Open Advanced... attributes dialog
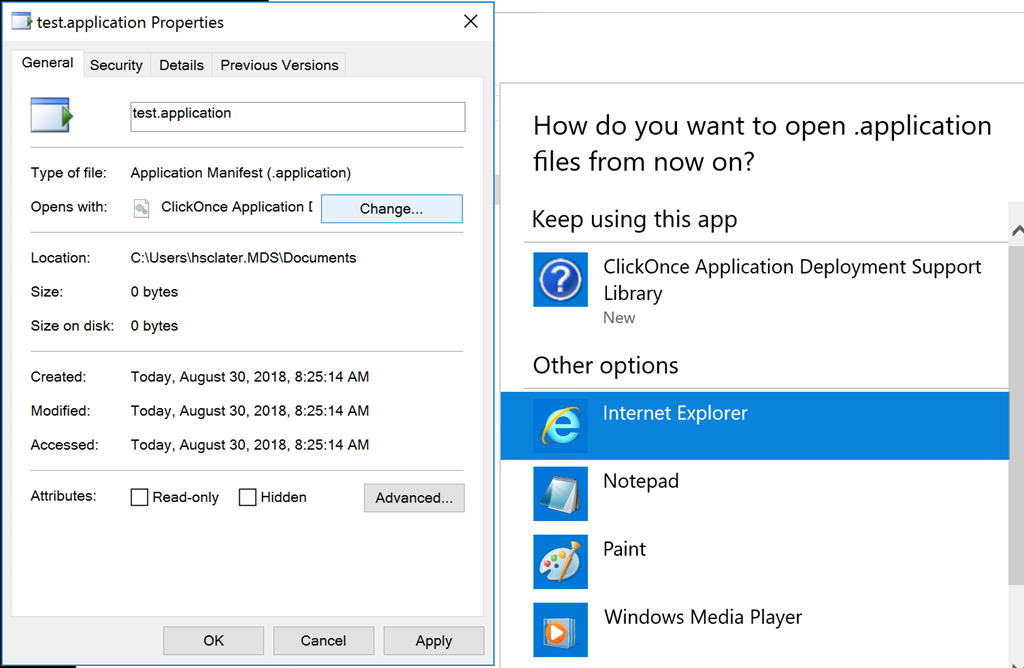The image size is (1024, 668). (414, 497)
